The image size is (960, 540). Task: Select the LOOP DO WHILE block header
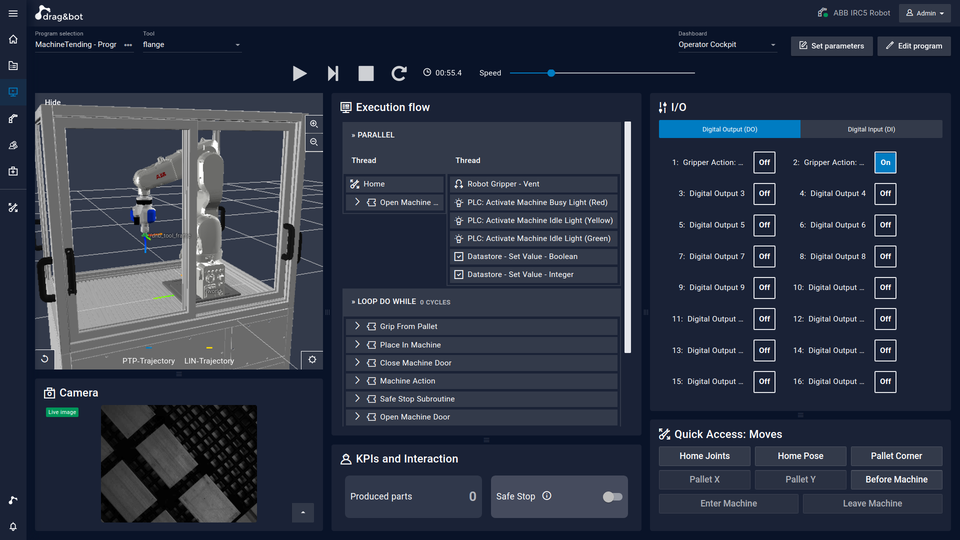pyautogui.click(x=481, y=302)
